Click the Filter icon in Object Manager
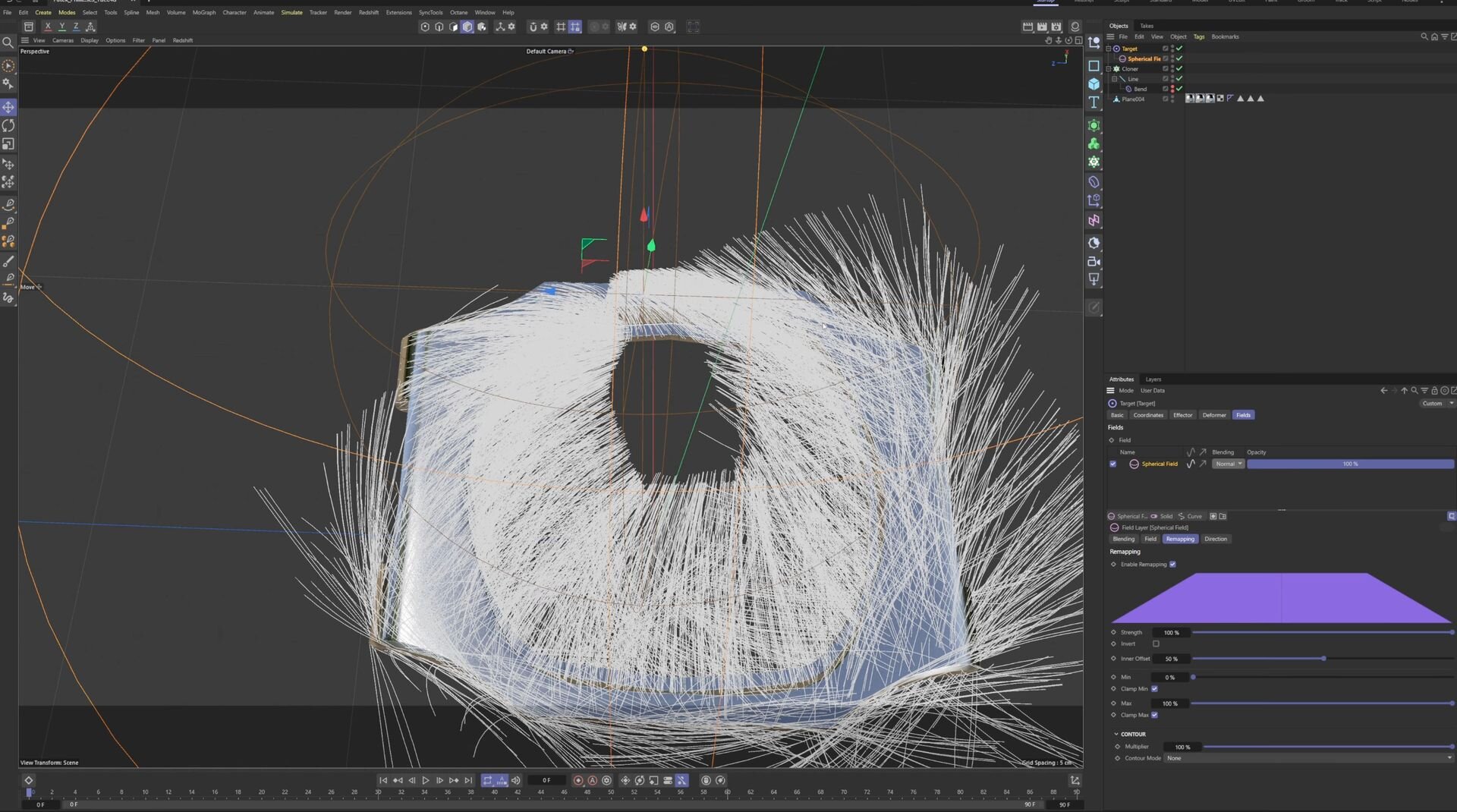1457x812 pixels. pos(1444,36)
